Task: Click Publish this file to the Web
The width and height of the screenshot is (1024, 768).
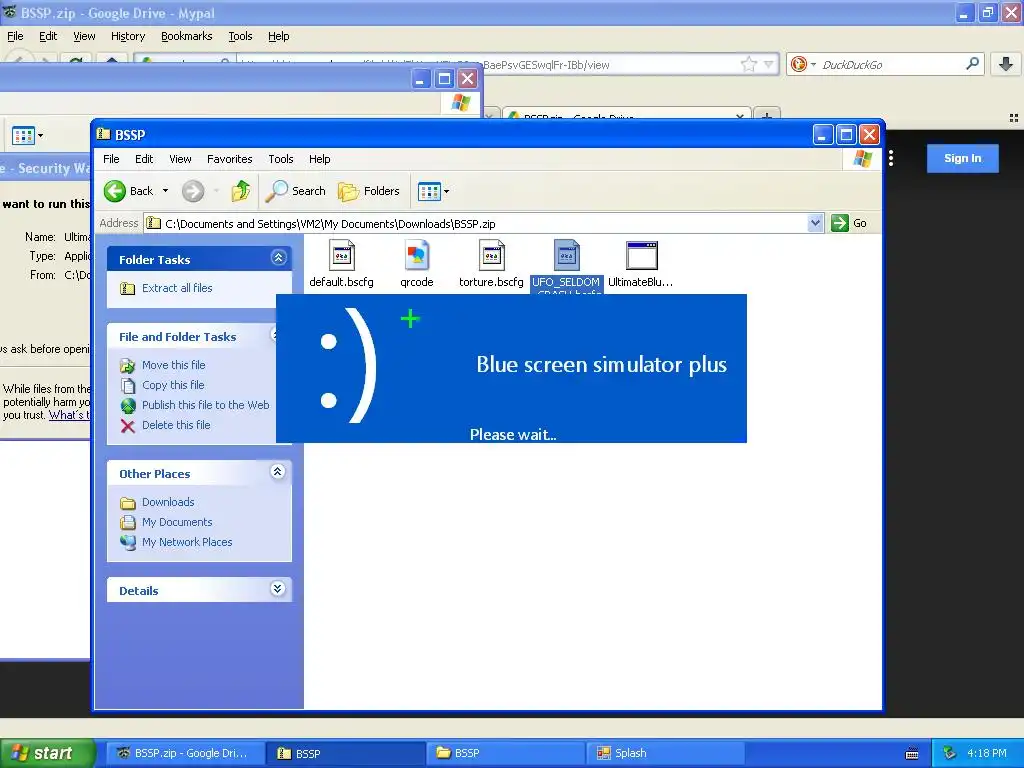Action: coord(205,405)
